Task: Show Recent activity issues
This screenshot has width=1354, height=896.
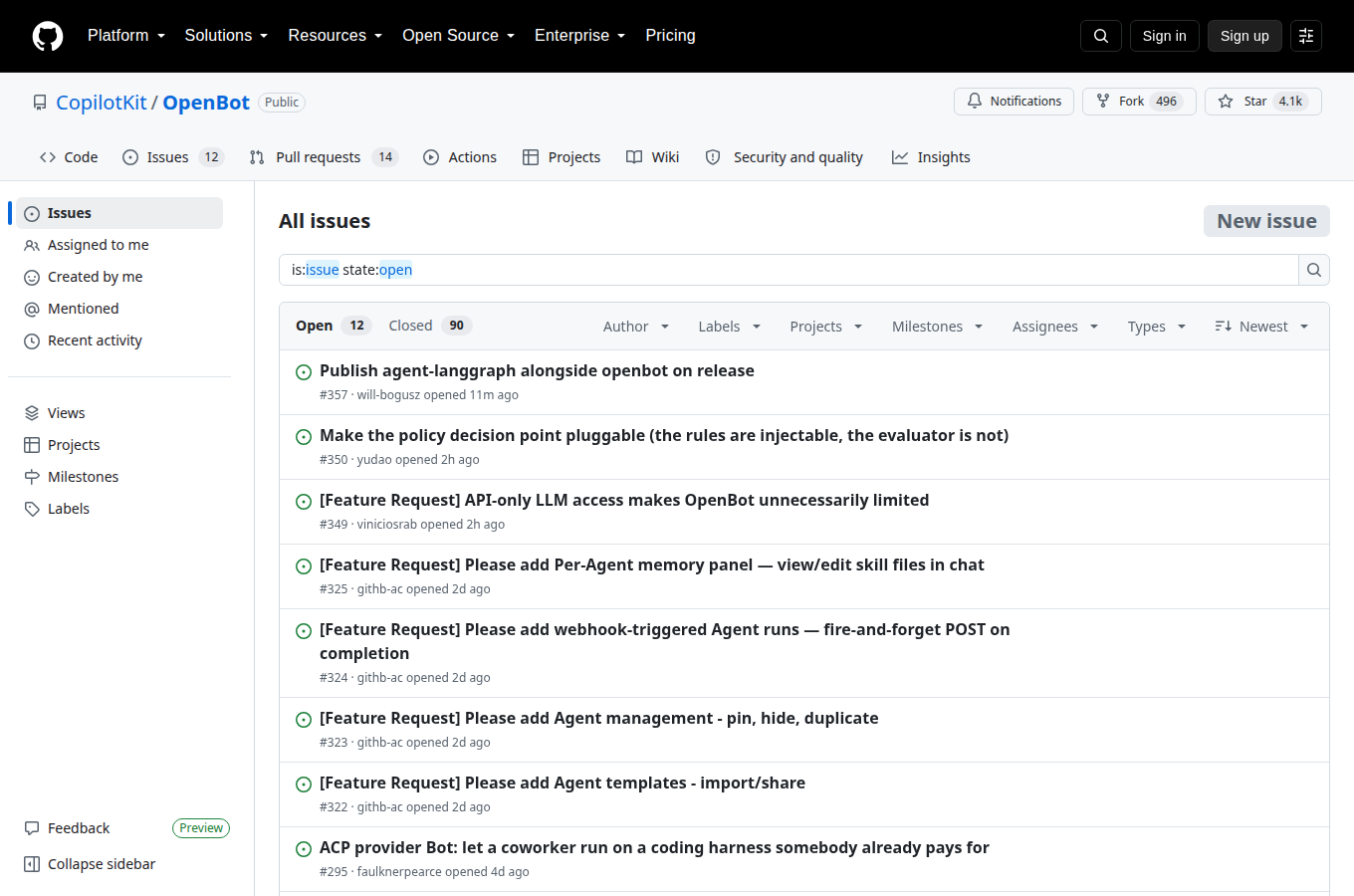Action: click(x=119, y=340)
